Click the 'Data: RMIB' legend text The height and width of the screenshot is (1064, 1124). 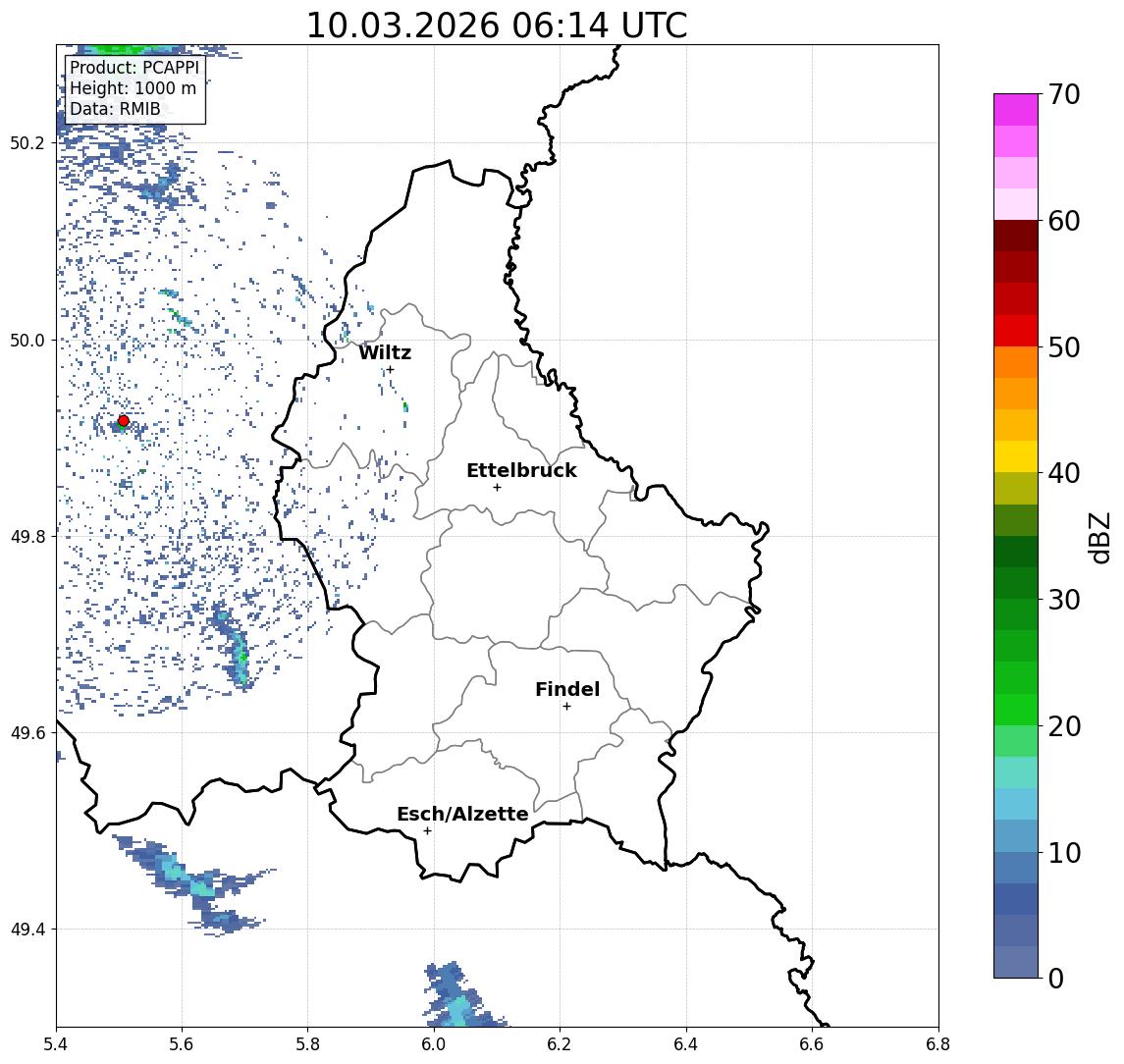115,109
